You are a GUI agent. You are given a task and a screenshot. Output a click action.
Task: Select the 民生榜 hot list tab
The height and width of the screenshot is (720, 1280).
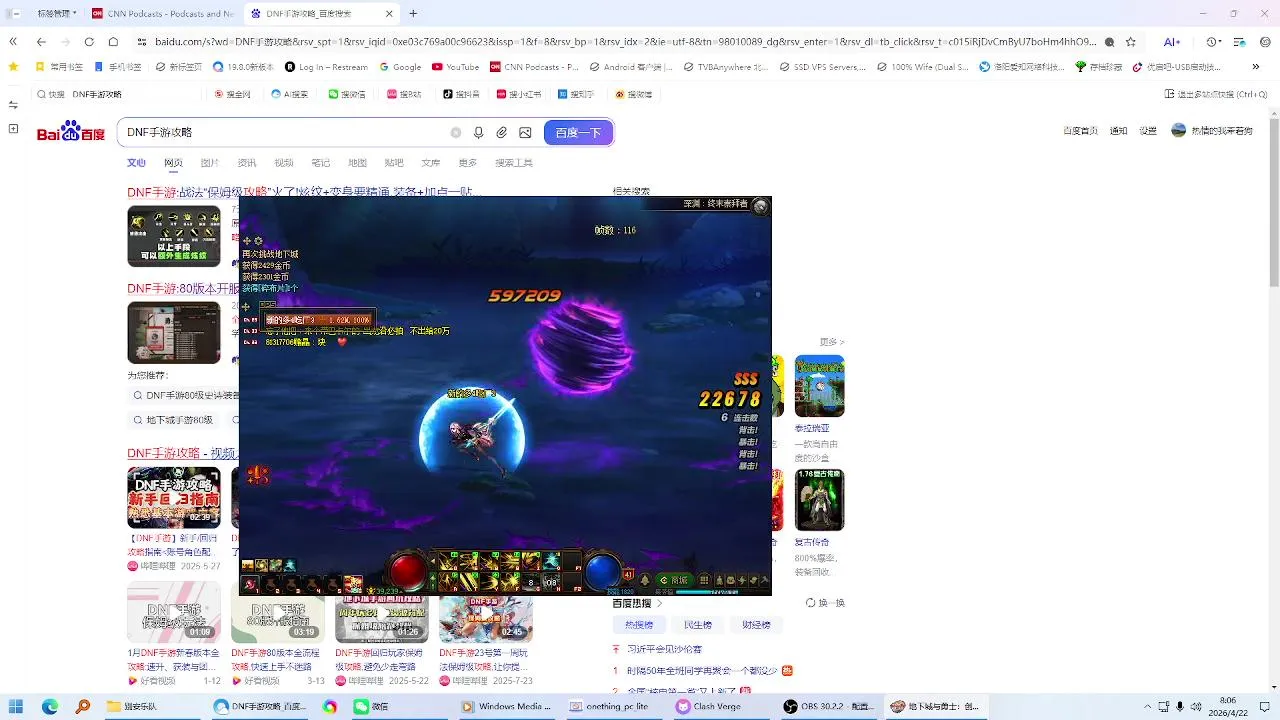(x=698, y=624)
